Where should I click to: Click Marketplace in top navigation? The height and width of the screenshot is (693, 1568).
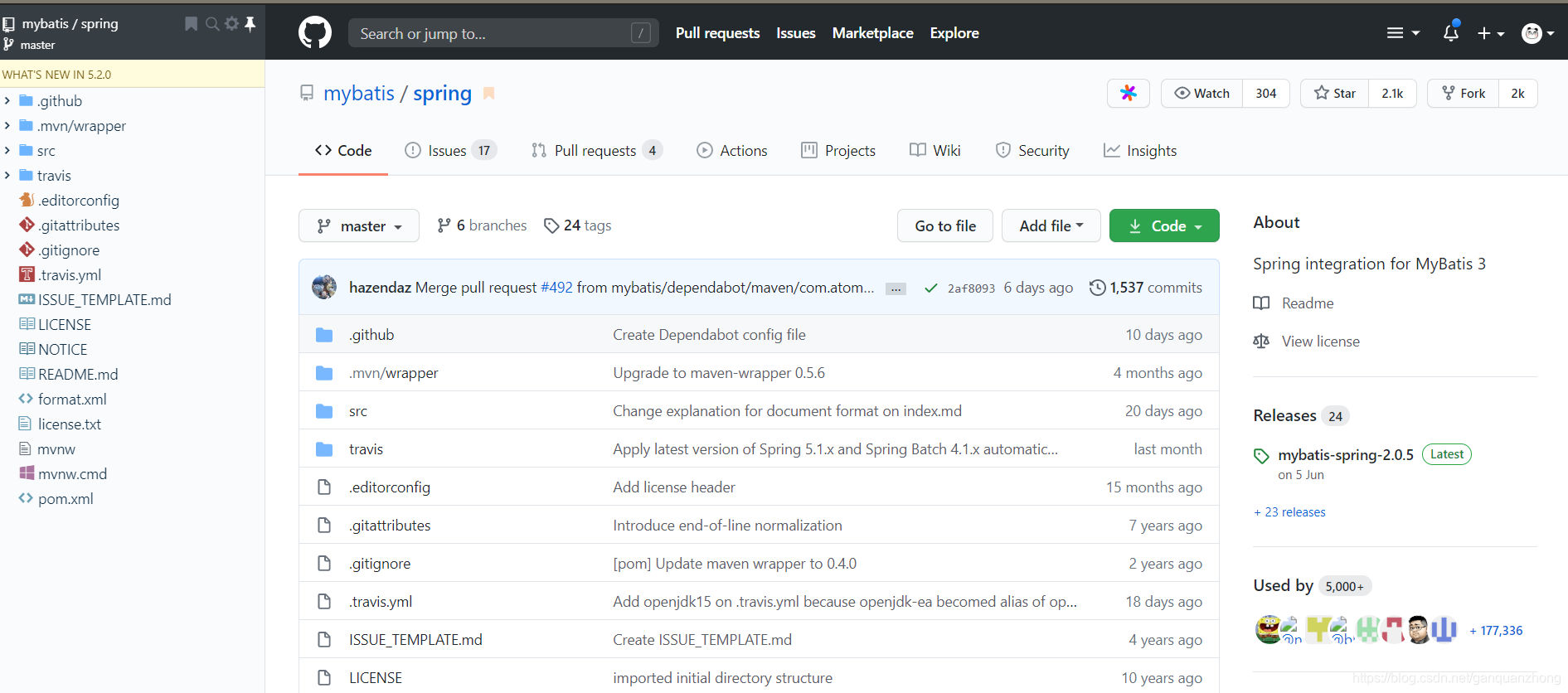pyautogui.click(x=872, y=33)
